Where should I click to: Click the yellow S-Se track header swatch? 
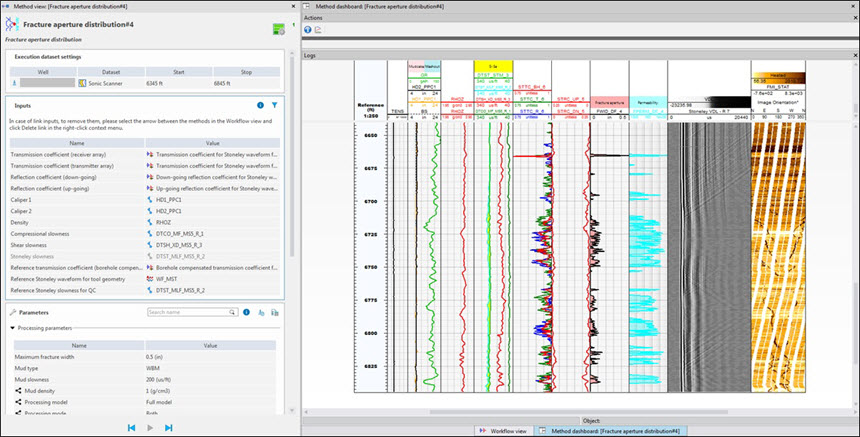point(493,66)
